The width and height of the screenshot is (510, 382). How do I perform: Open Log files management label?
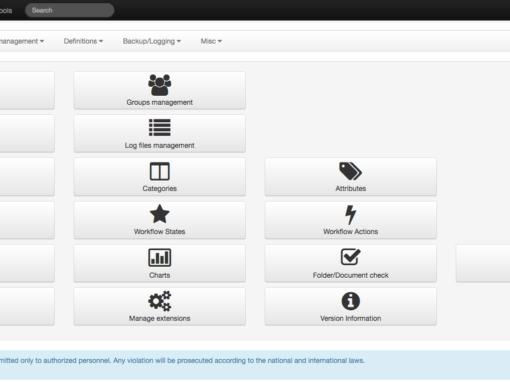160,145
